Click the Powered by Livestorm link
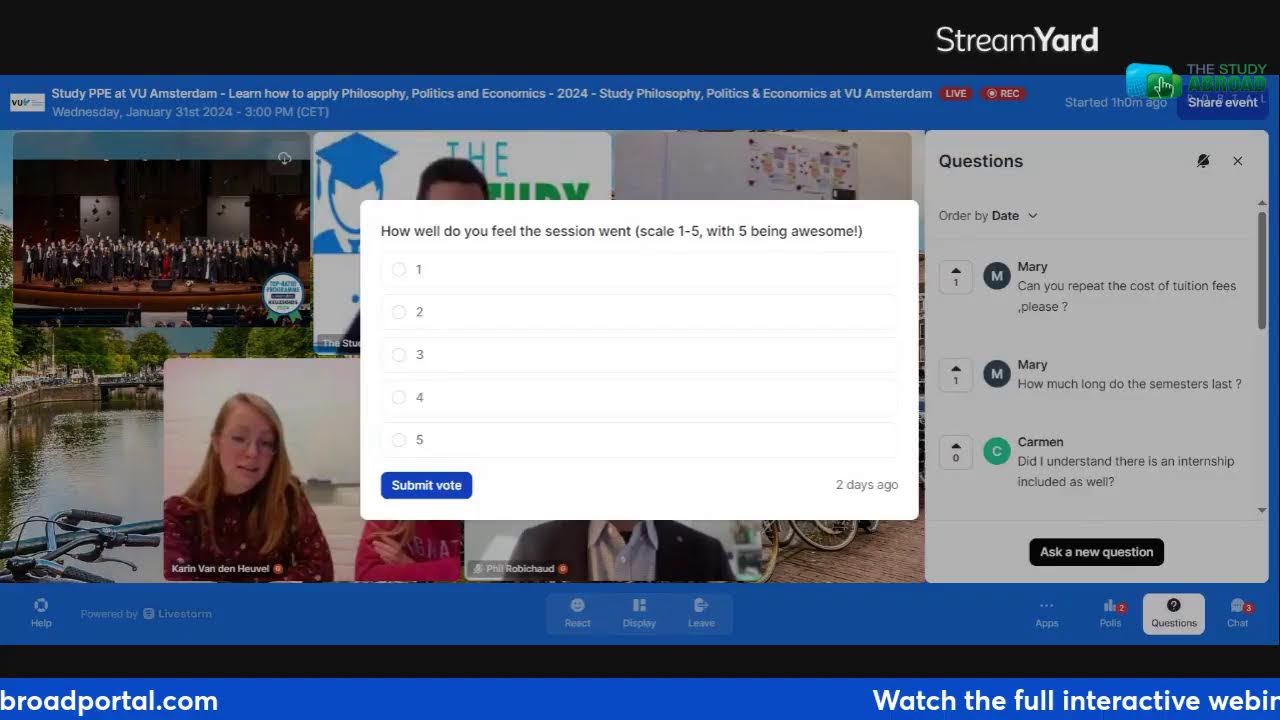Viewport: 1280px width, 720px height. pos(146,614)
